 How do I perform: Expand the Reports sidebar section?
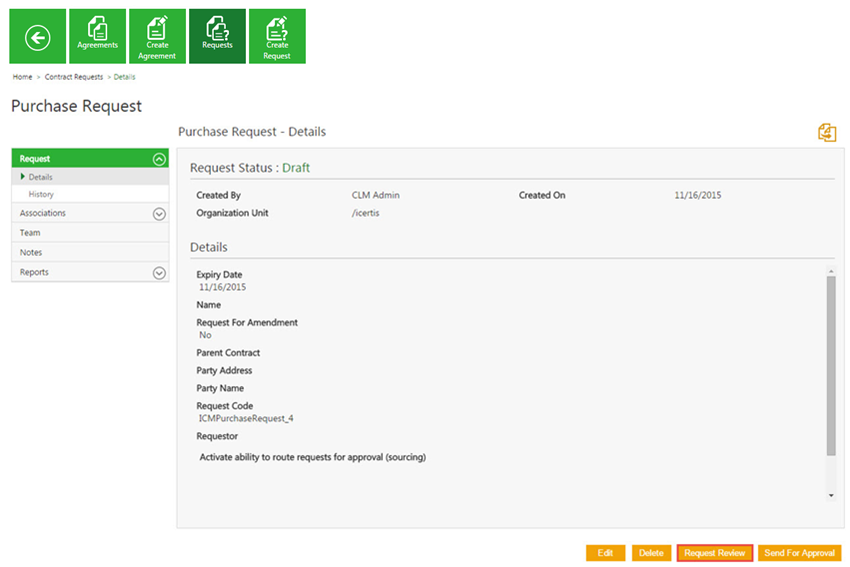159,272
